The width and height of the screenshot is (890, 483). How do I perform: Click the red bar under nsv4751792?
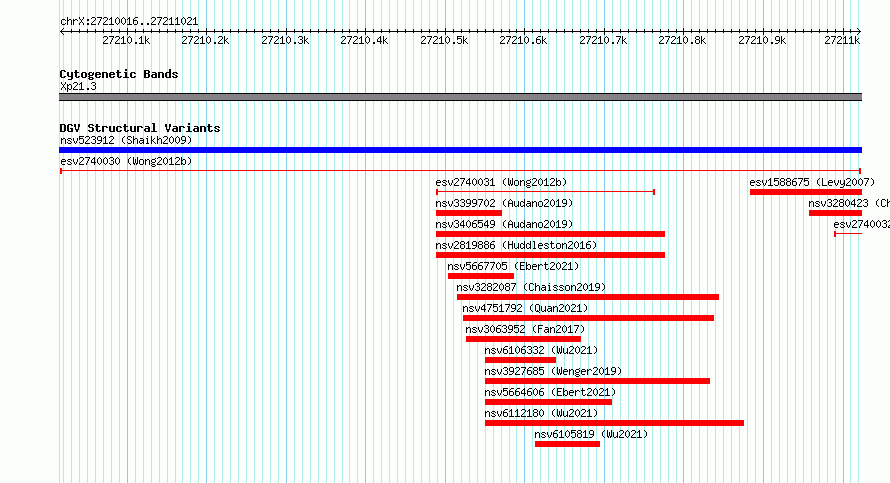point(588,318)
